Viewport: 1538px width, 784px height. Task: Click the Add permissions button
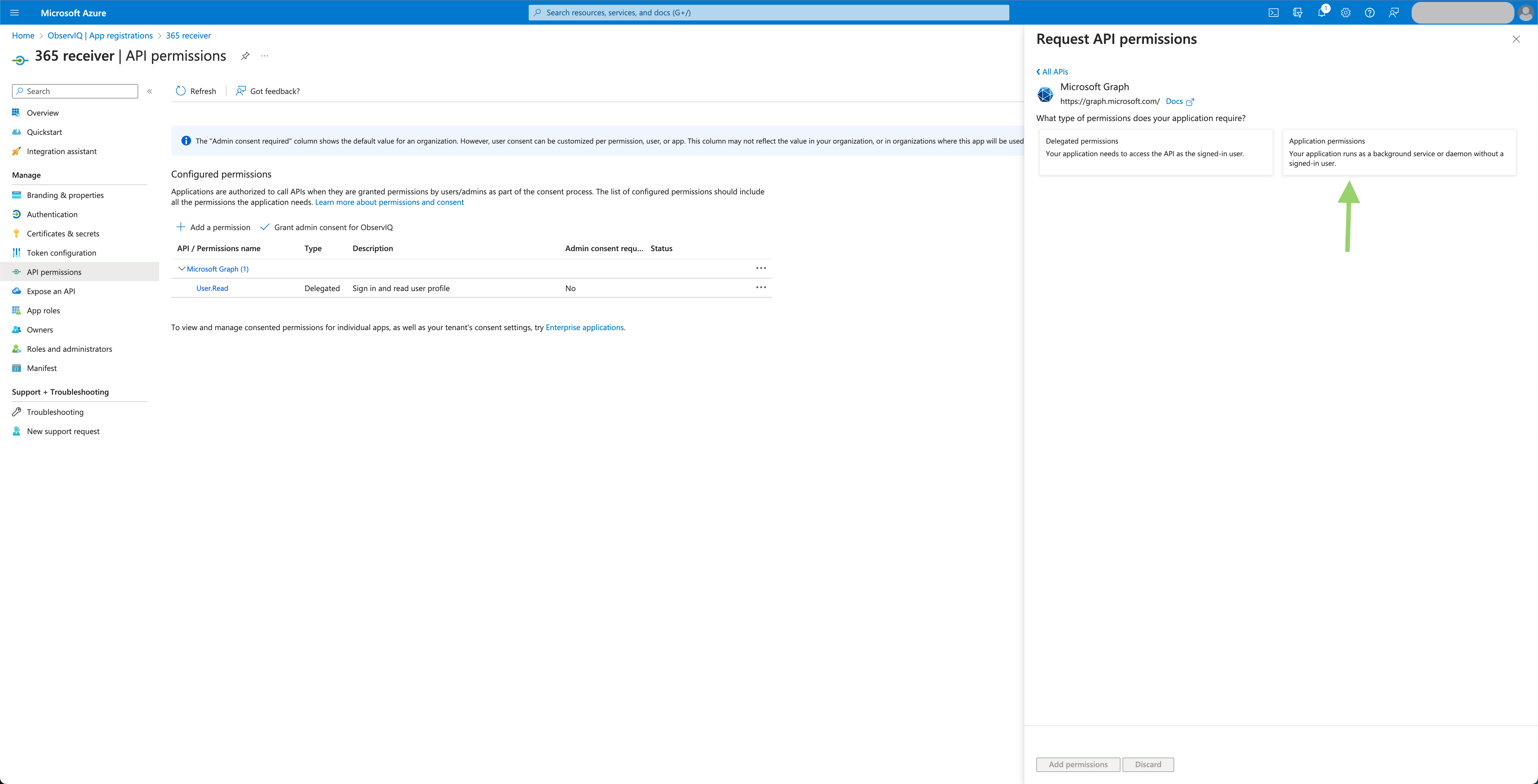click(x=1078, y=764)
